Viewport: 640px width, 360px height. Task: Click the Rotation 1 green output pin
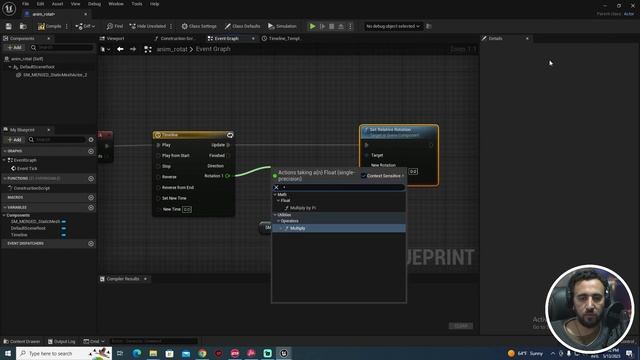tap(228, 176)
